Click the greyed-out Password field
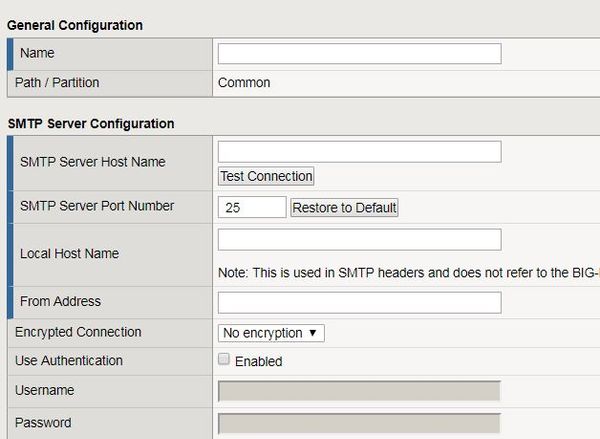 tap(359, 423)
